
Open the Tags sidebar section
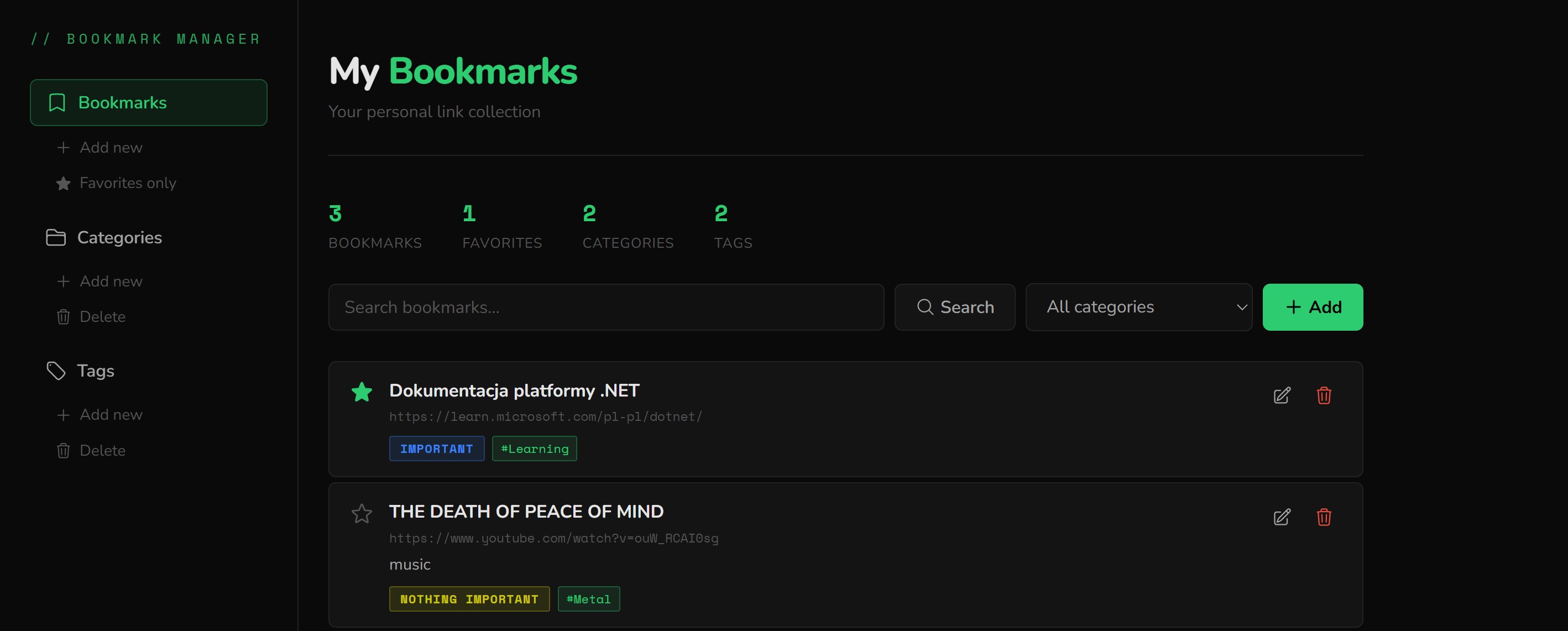point(80,371)
